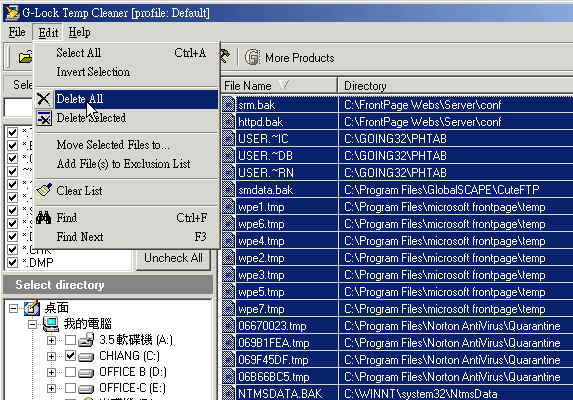The width and height of the screenshot is (573, 400).
Task: Open the File menu
Action: click(x=17, y=32)
